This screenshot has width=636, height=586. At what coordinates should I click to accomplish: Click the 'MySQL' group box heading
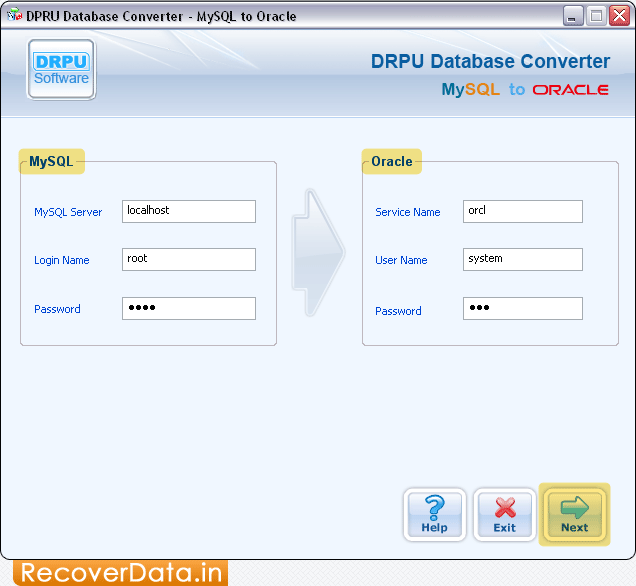point(52,161)
